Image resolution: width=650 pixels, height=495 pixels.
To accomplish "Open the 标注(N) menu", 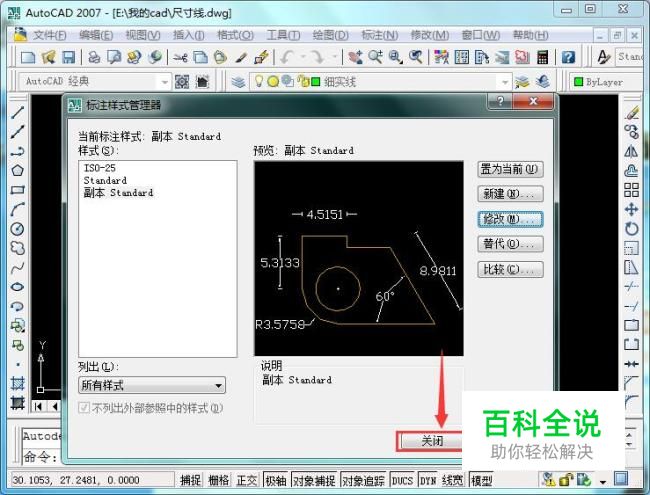I will pyautogui.click(x=380, y=35).
